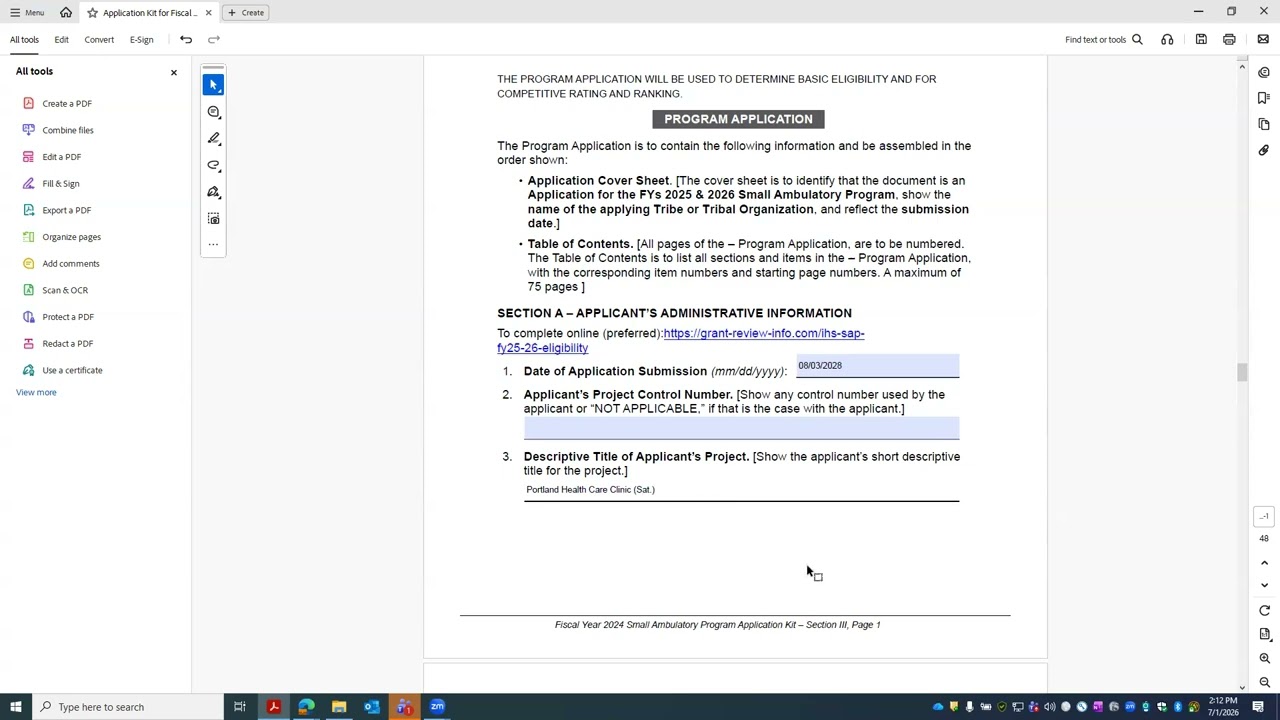Go to the previous page
The image size is (1280, 720).
tap(1264, 564)
